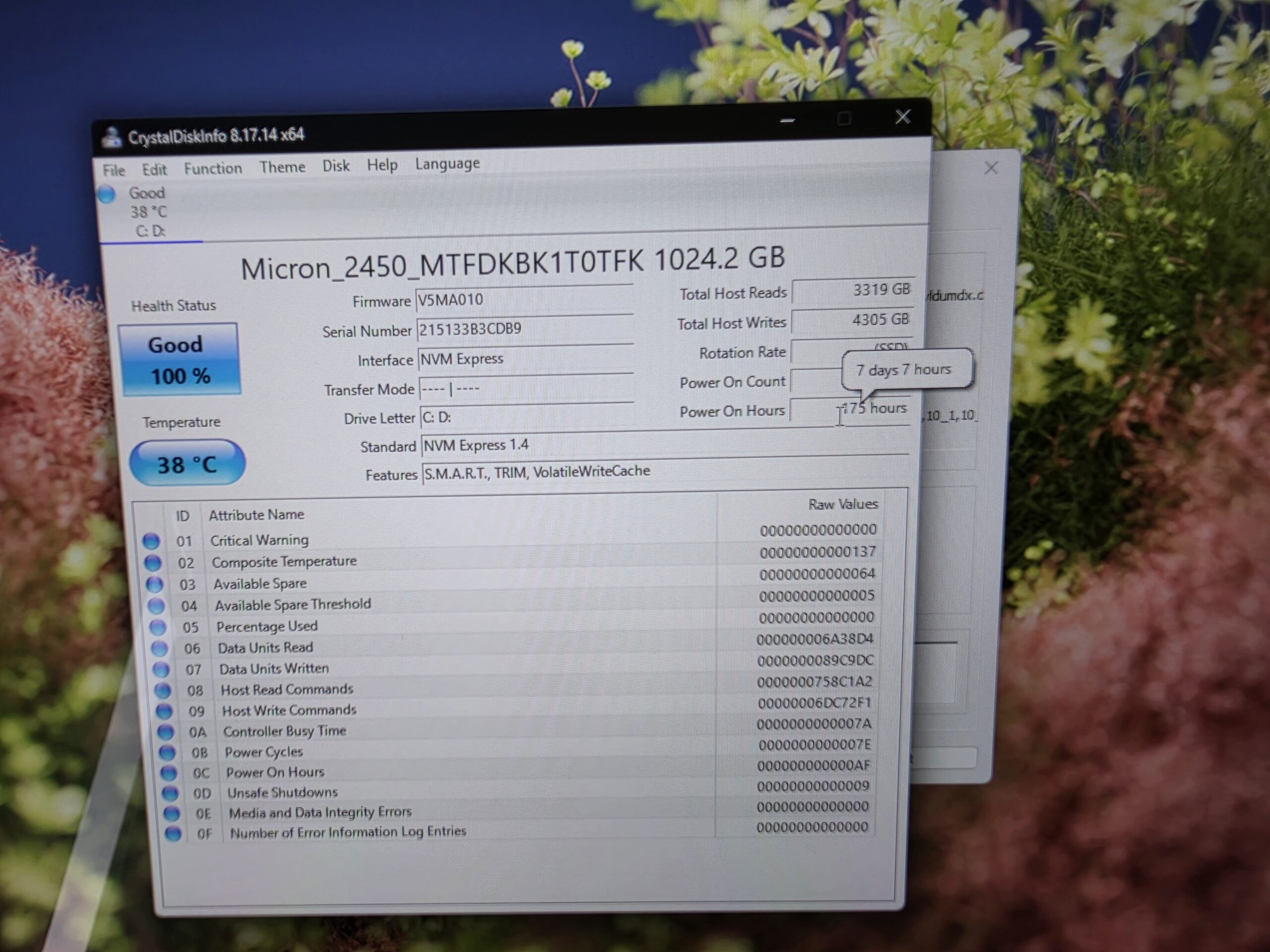Click the Power On Hours value field

pyautogui.click(x=850, y=410)
